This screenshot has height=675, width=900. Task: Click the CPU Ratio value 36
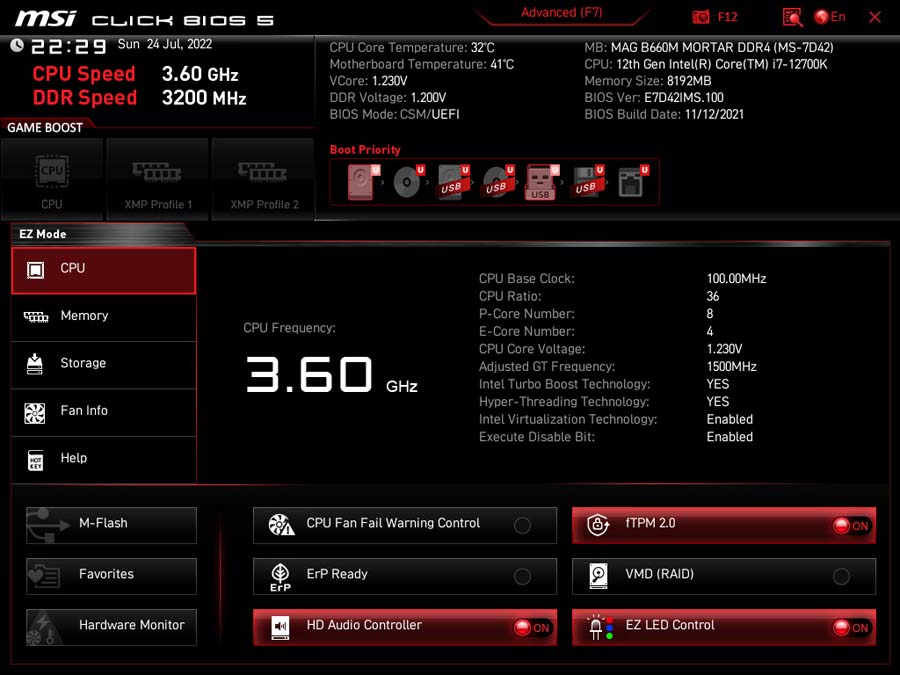click(713, 296)
